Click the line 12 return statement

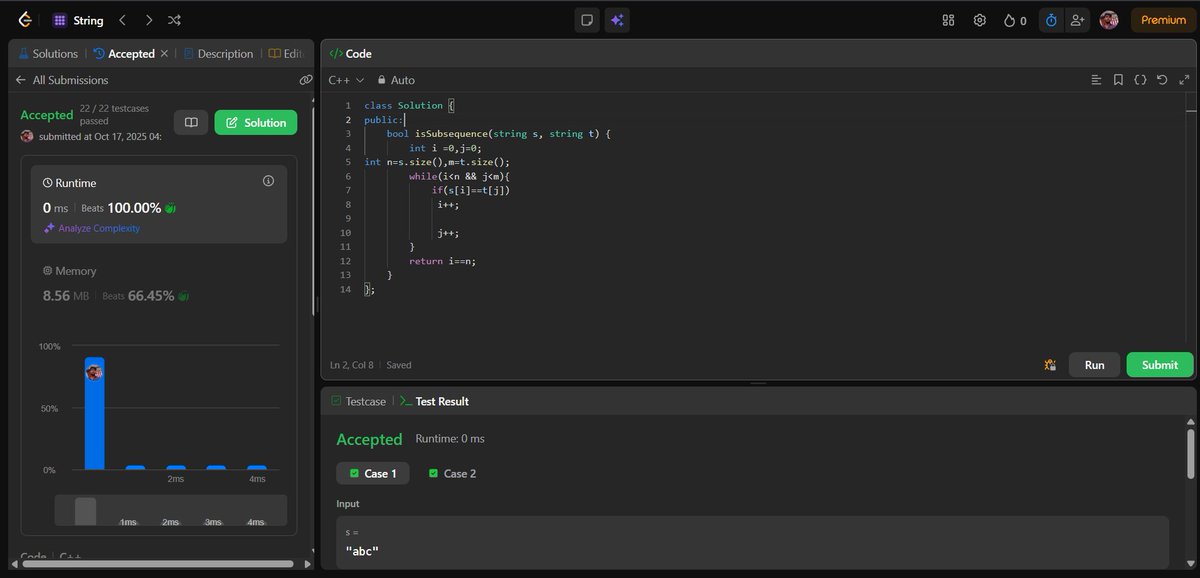[x=442, y=261]
